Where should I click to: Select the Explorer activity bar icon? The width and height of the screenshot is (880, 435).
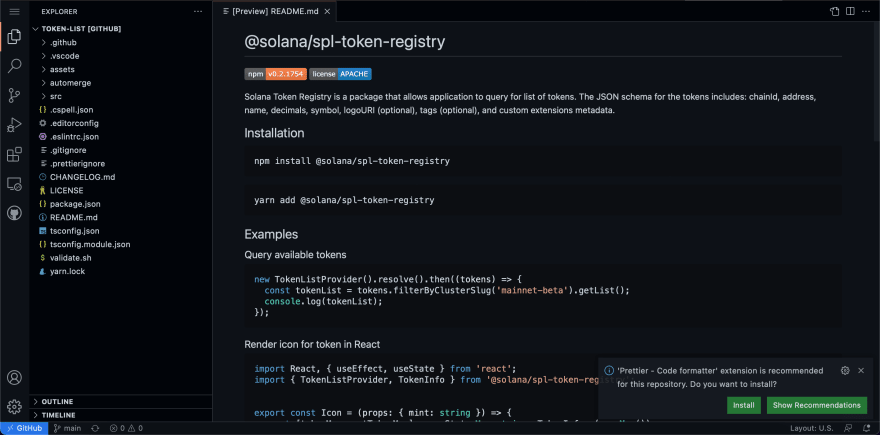point(15,37)
